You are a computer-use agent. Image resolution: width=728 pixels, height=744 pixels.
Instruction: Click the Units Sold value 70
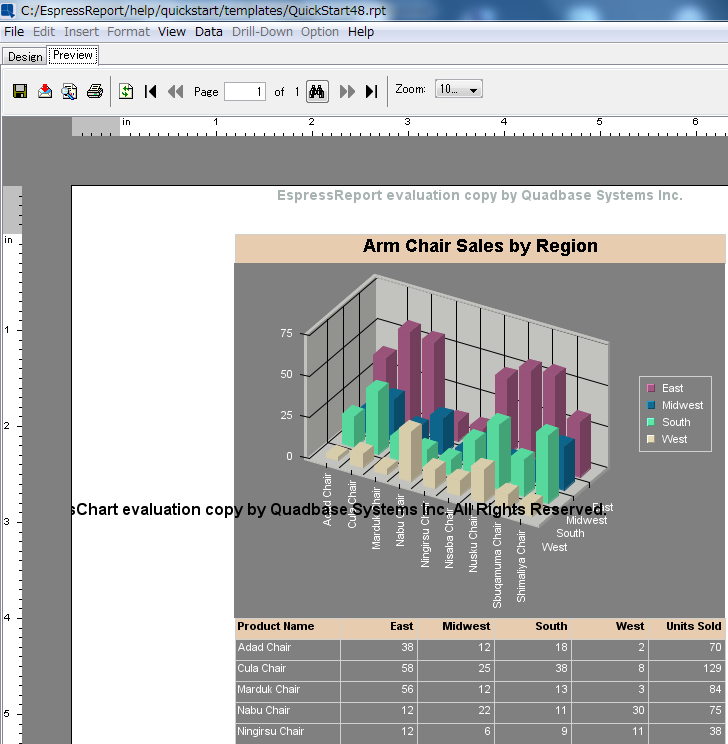[715, 647]
